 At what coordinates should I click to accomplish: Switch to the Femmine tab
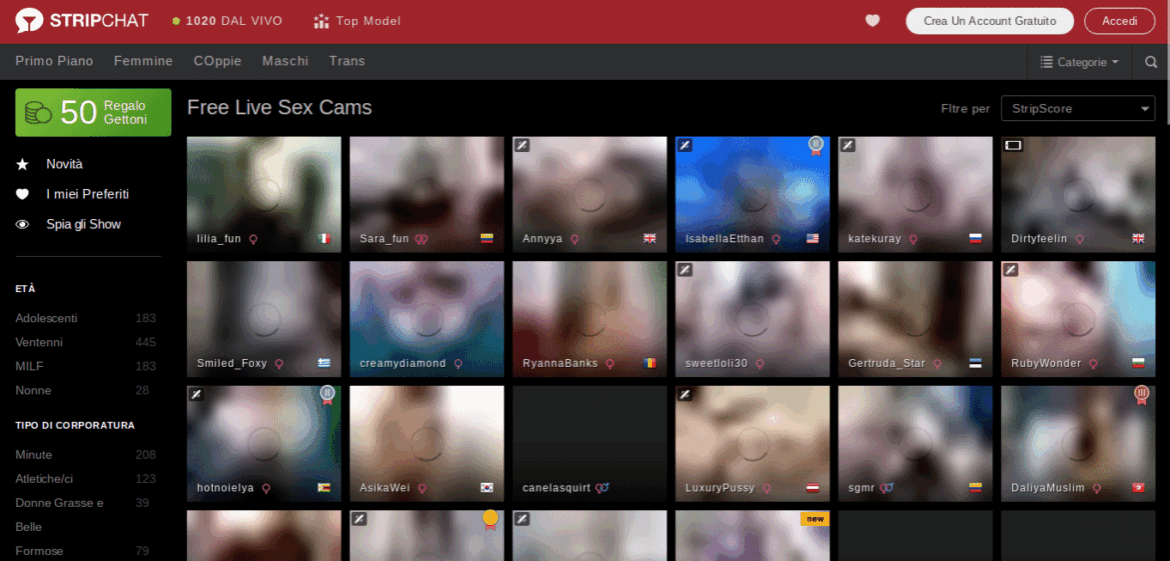pos(143,61)
